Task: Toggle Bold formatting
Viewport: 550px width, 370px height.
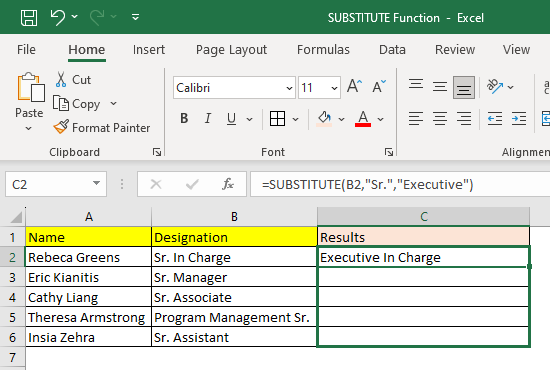Action: (184, 119)
